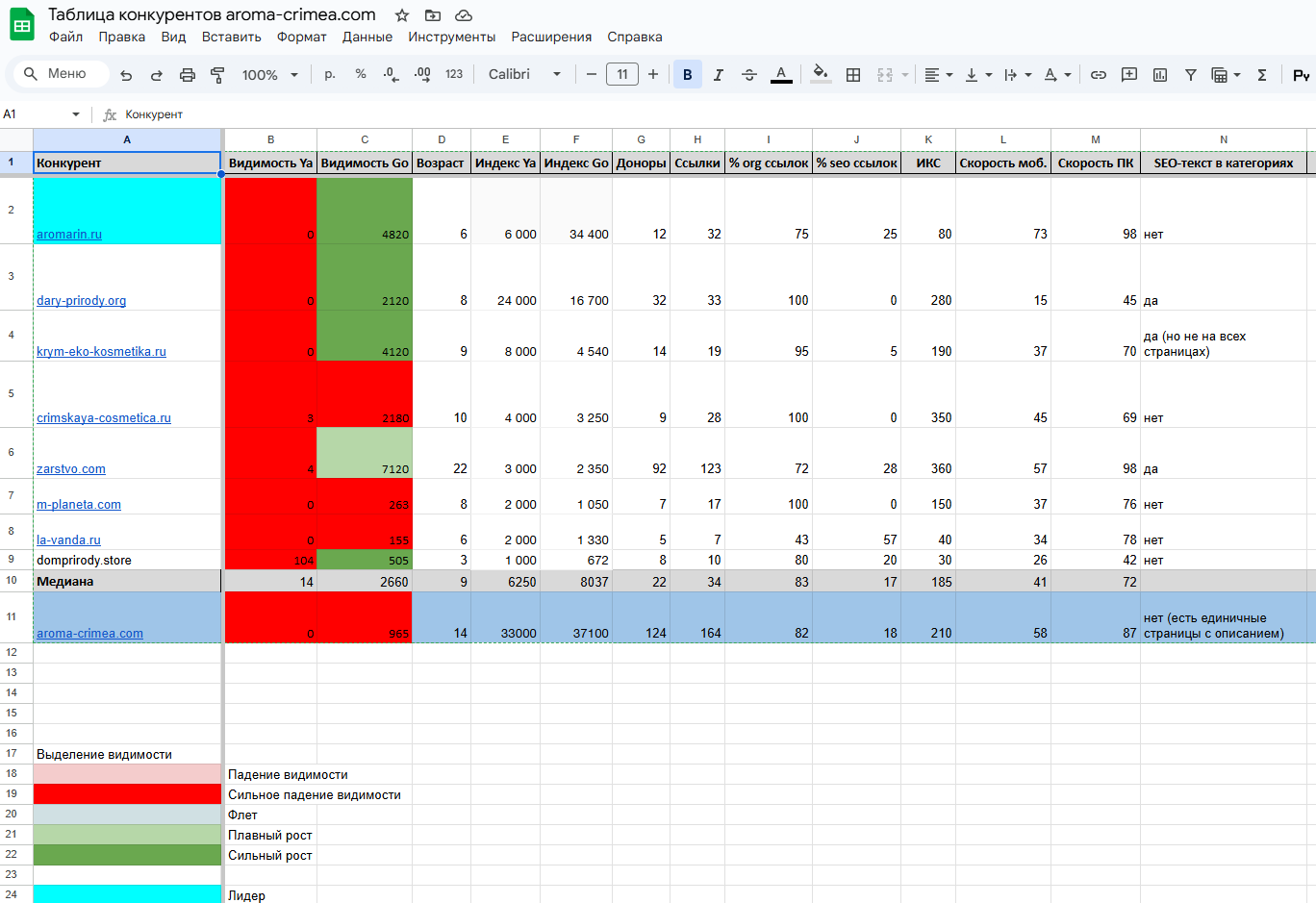Open the Инструменты menu
Viewport: 1316px width, 903px height.
(452, 37)
